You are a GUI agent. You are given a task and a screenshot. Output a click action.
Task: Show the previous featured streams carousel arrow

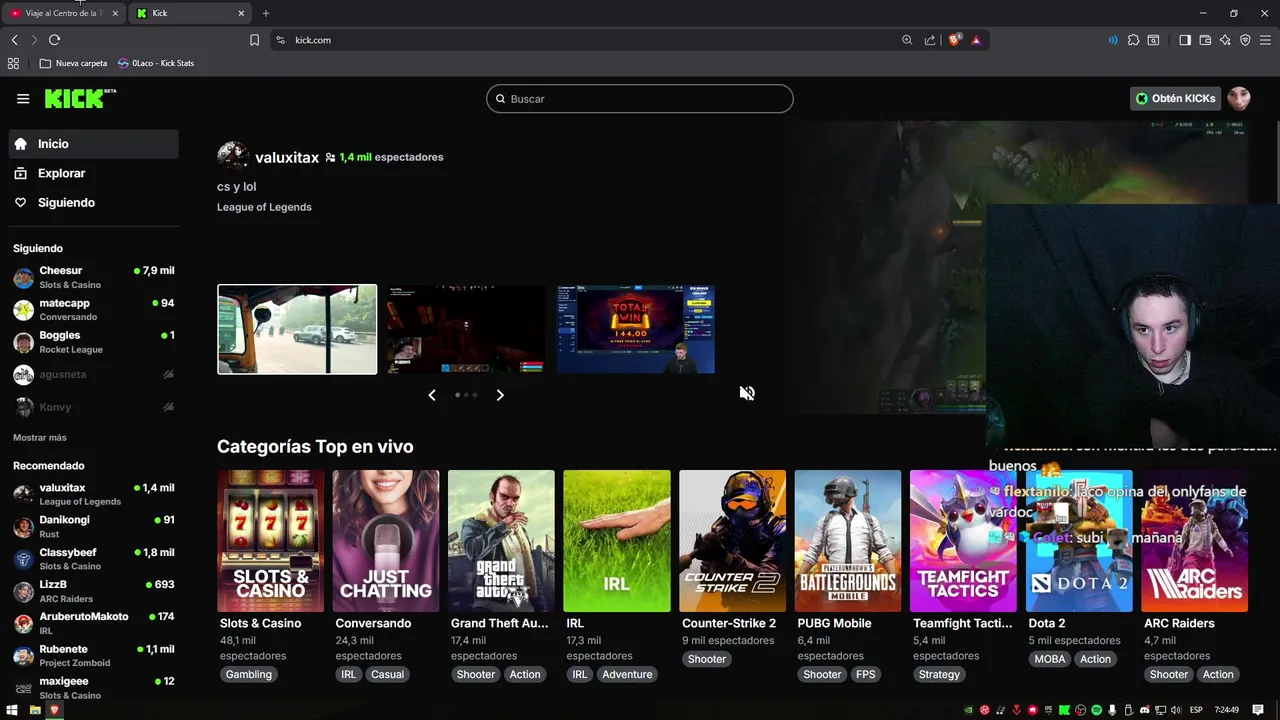(432, 395)
